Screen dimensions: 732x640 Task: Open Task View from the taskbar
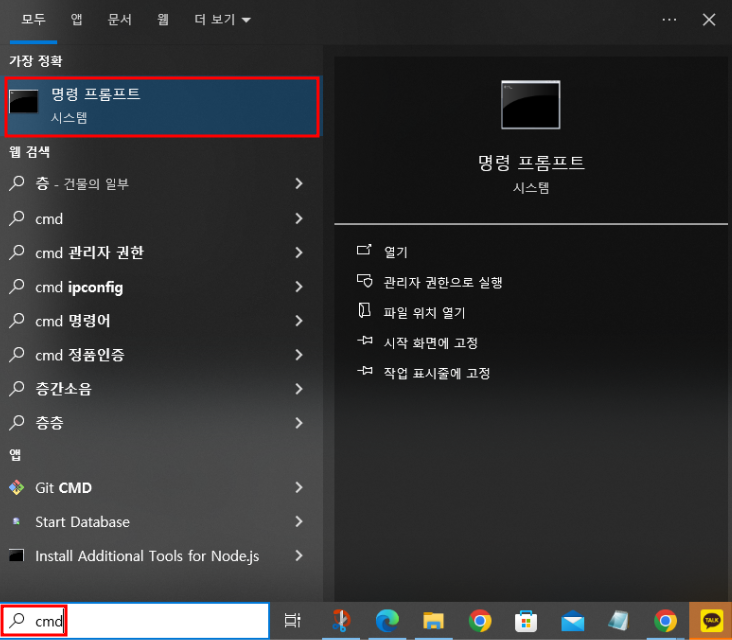[293, 621]
